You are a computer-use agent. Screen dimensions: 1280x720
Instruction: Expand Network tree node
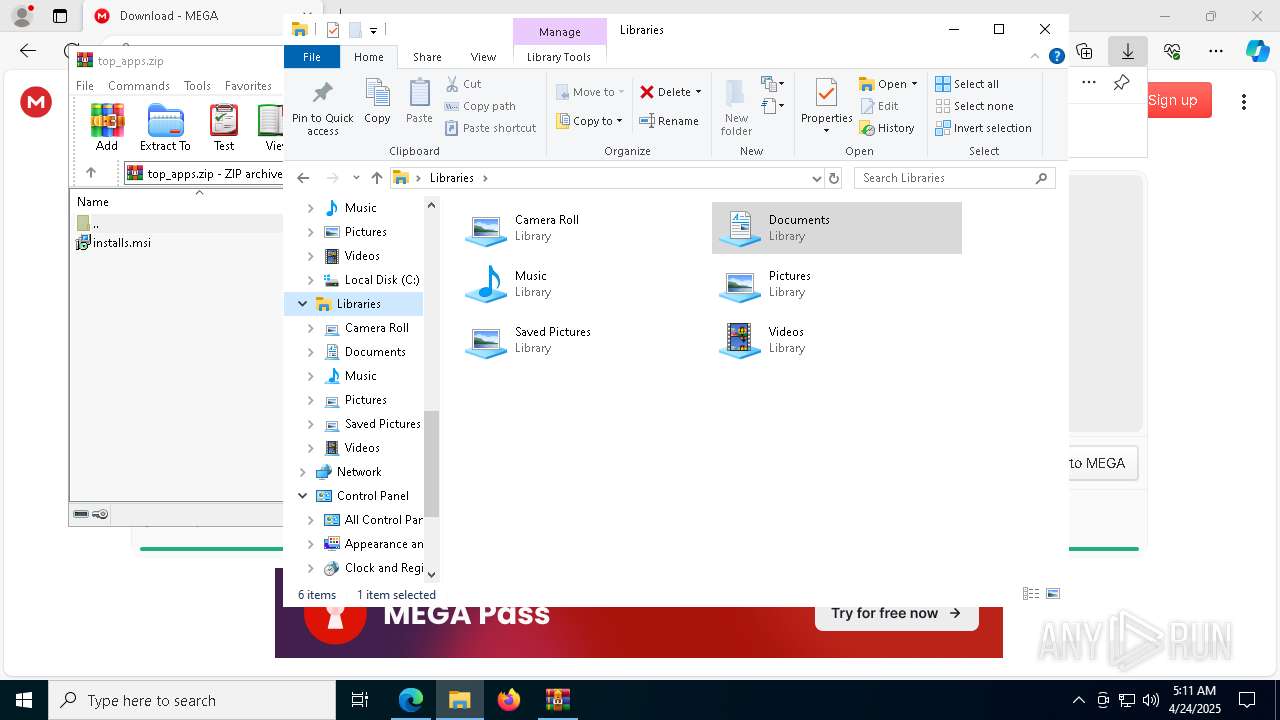pos(303,472)
